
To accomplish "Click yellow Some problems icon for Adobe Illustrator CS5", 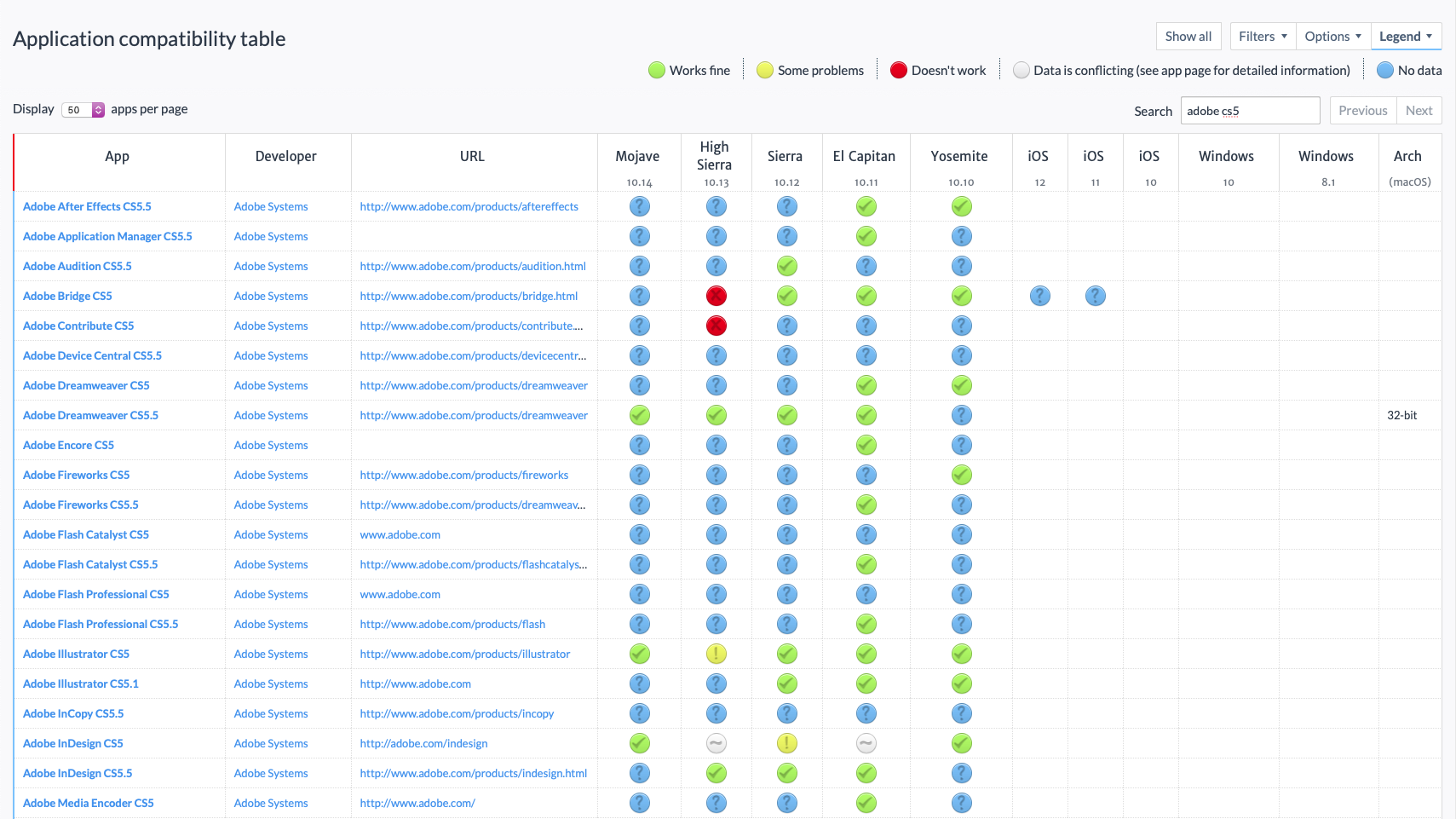I will click(x=716, y=654).
